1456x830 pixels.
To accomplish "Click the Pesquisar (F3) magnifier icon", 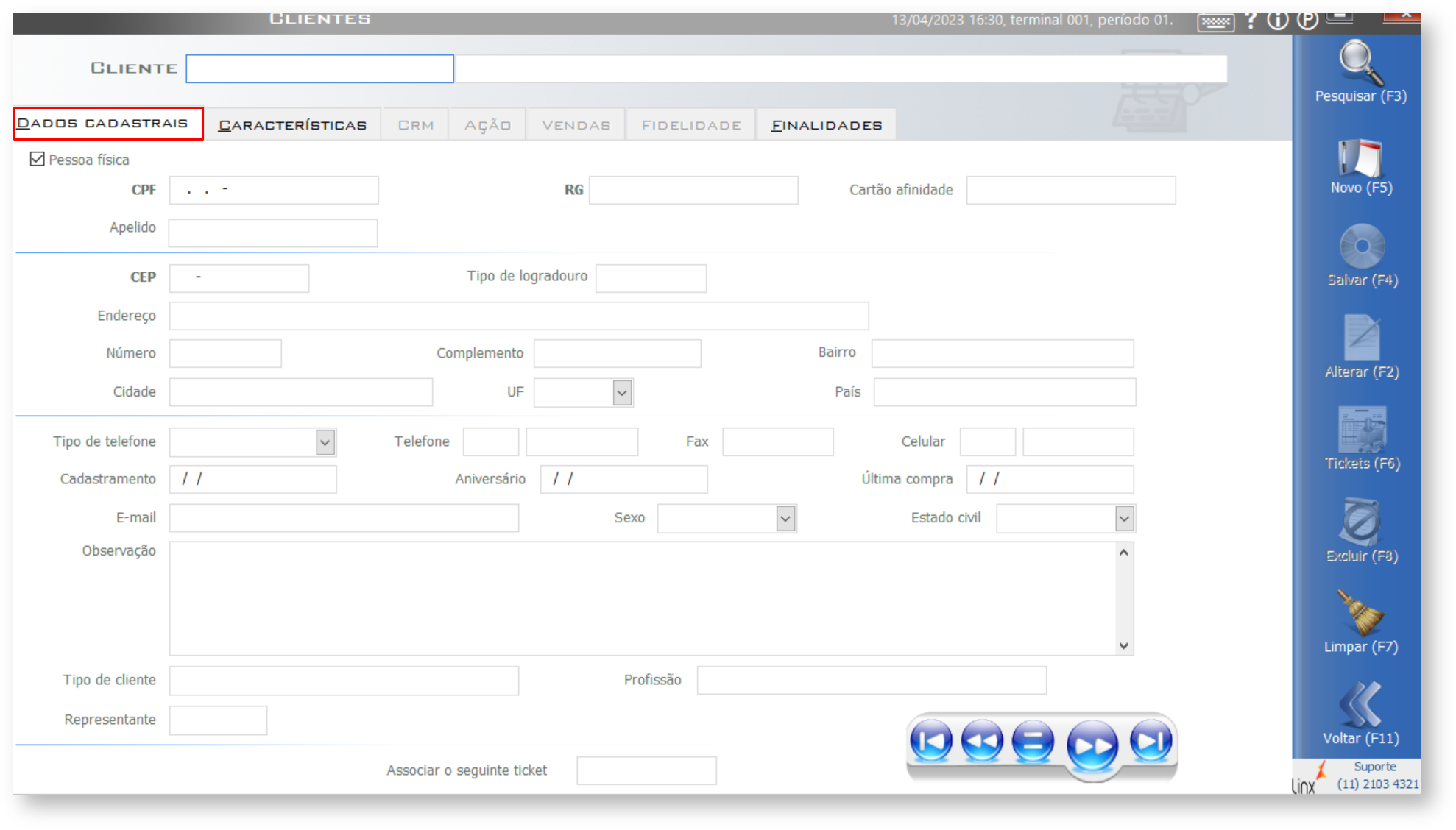I will pos(1360,63).
